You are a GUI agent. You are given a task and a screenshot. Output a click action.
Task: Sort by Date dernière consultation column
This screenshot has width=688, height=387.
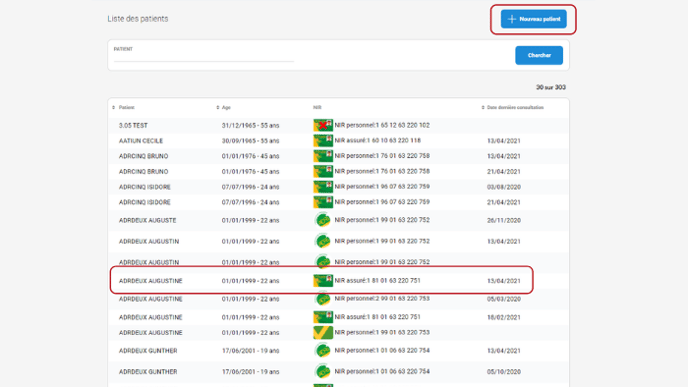(x=512, y=108)
